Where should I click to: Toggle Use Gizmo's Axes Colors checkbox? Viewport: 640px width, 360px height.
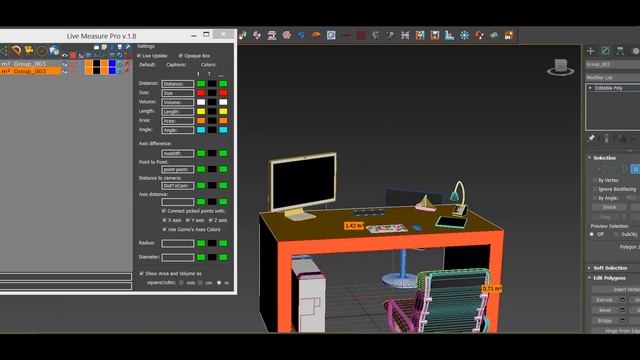[x=164, y=229]
